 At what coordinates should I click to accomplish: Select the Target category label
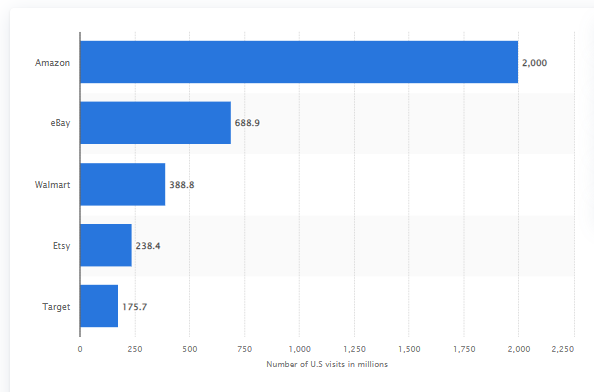tap(56, 307)
